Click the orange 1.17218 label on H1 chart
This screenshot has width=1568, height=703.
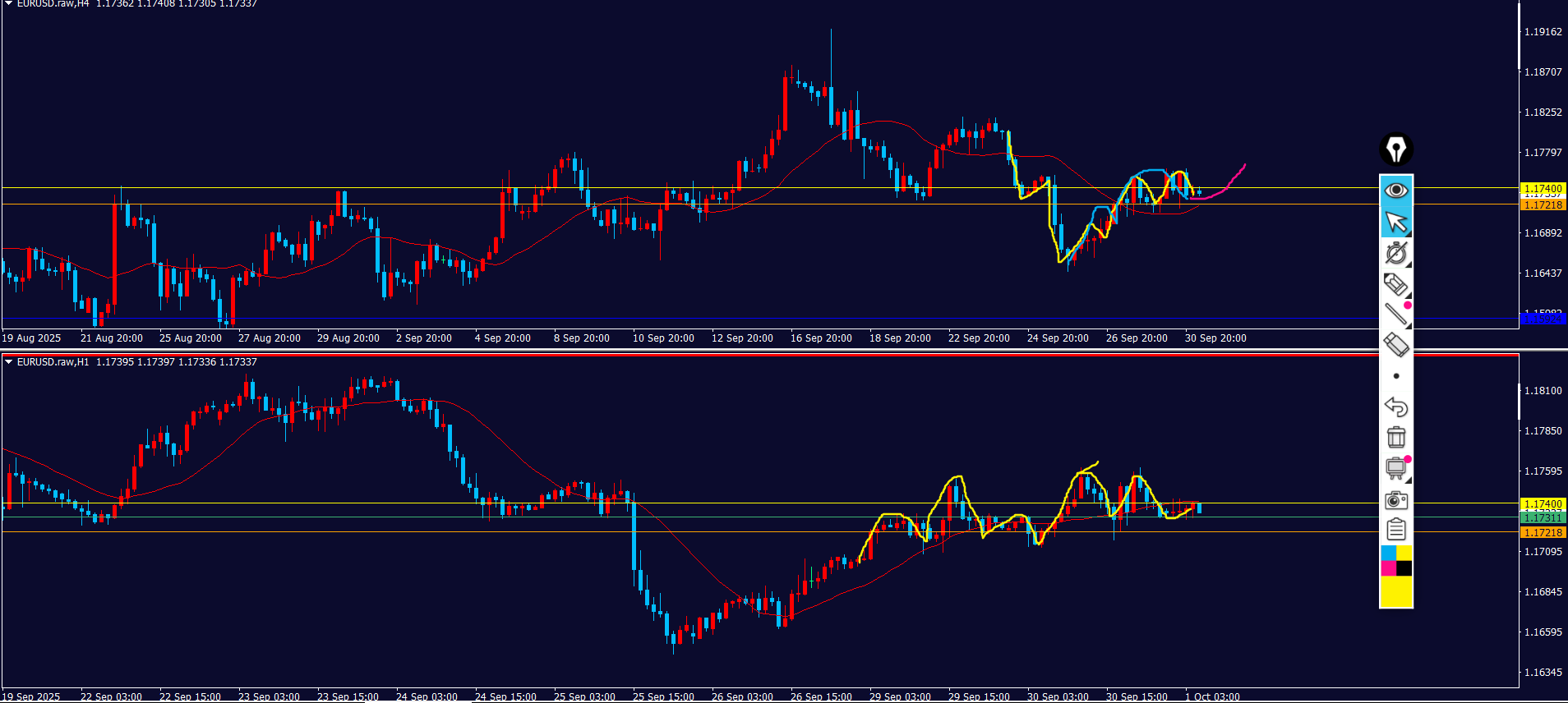[1543, 532]
